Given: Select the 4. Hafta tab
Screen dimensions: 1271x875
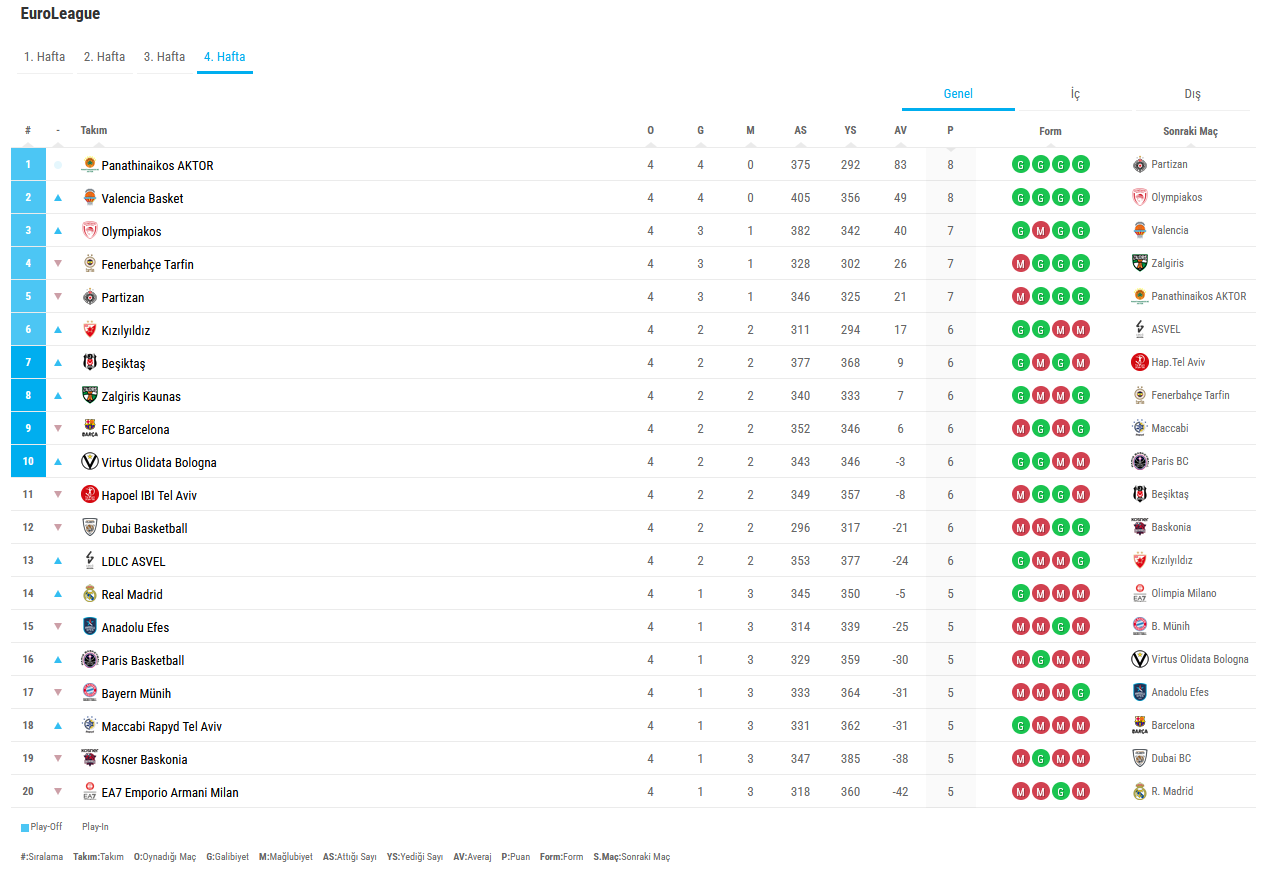Looking at the screenshot, I should coord(224,57).
